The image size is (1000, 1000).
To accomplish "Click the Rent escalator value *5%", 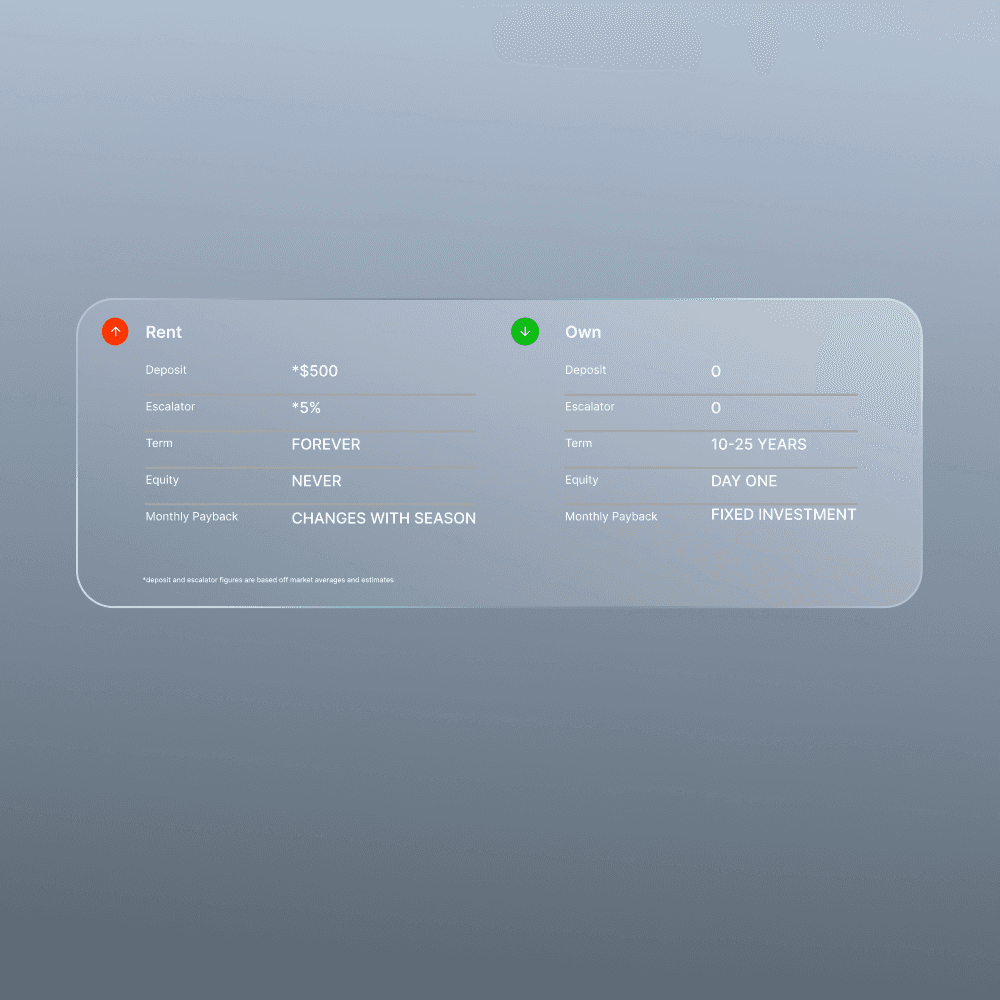I will [x=306, y=408].
